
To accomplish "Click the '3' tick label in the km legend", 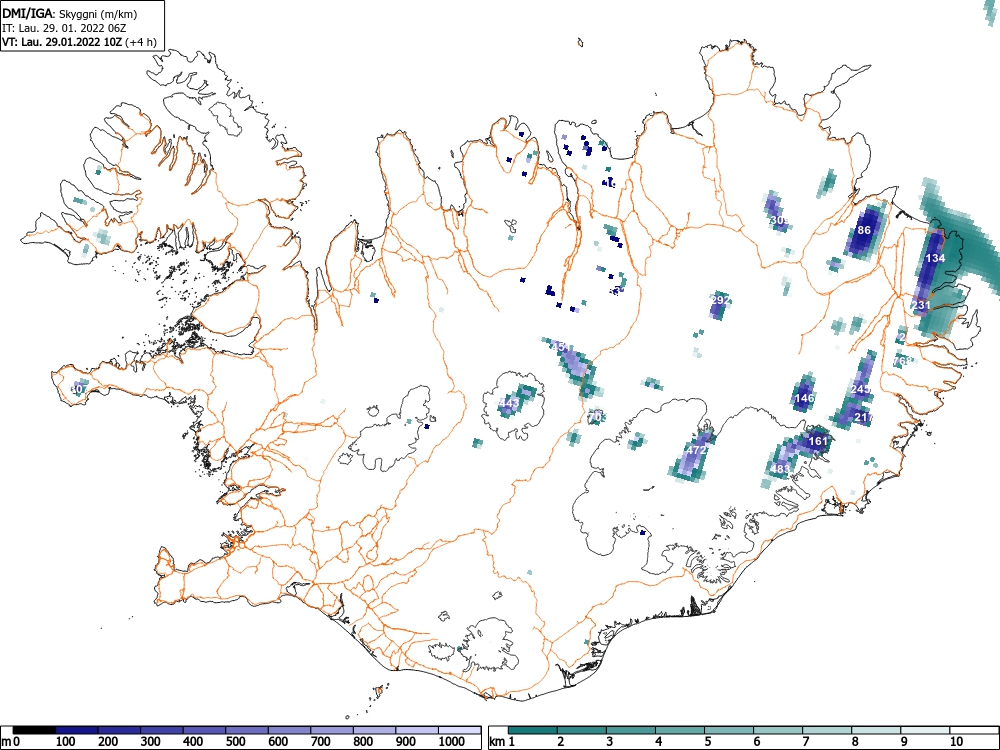I will 610,742.
